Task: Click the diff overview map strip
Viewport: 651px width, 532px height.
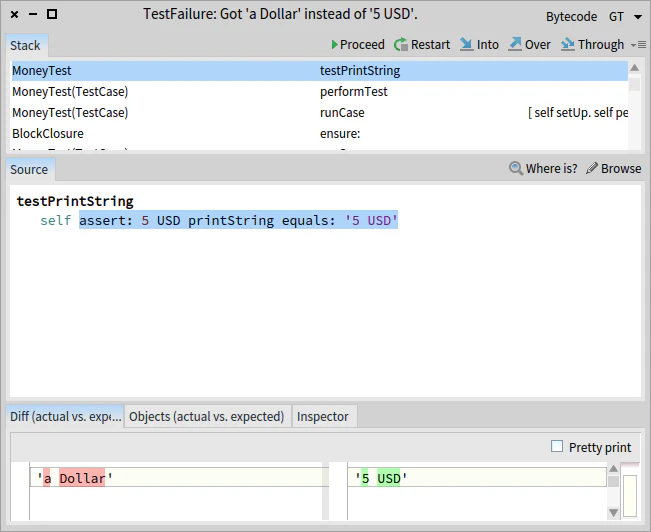Action: pos(630,491)
